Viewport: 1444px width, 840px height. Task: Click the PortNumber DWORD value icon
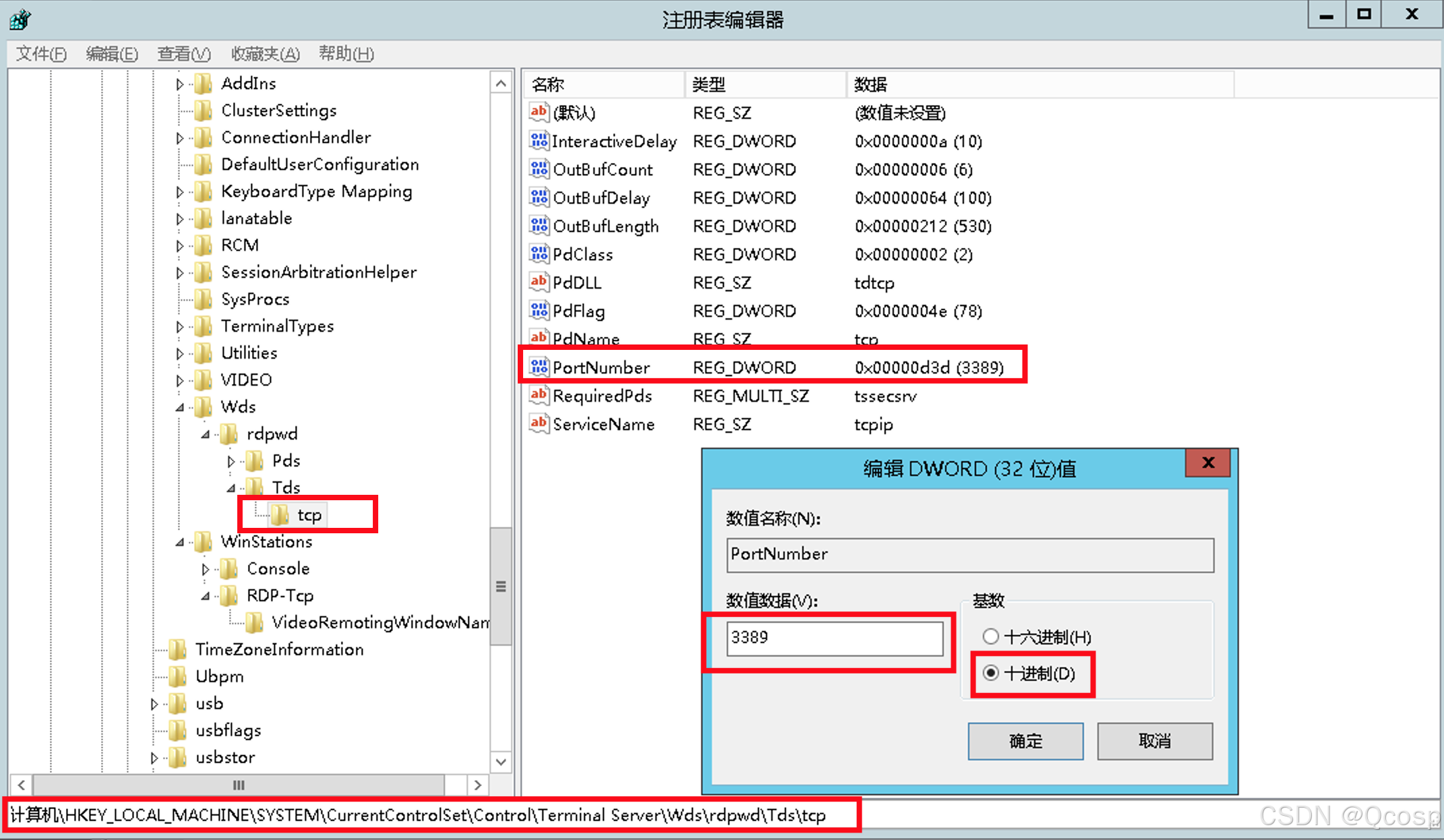[x=539, y=367]
